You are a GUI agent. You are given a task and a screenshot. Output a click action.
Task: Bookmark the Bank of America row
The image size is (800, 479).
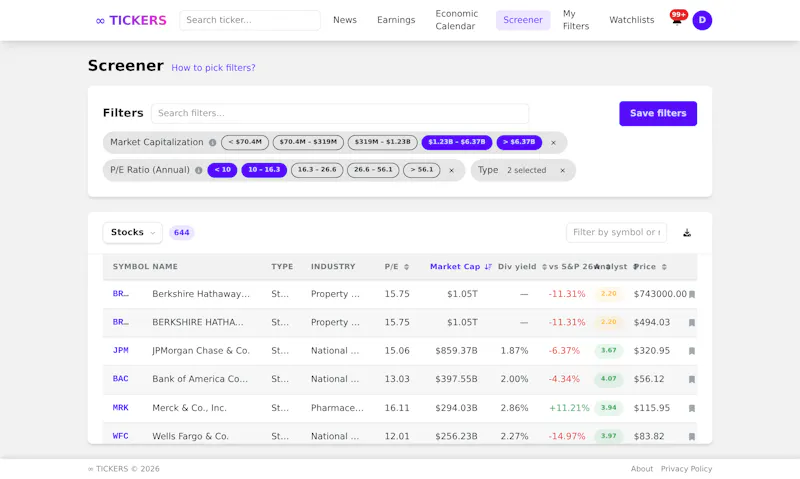click(692, 379)
